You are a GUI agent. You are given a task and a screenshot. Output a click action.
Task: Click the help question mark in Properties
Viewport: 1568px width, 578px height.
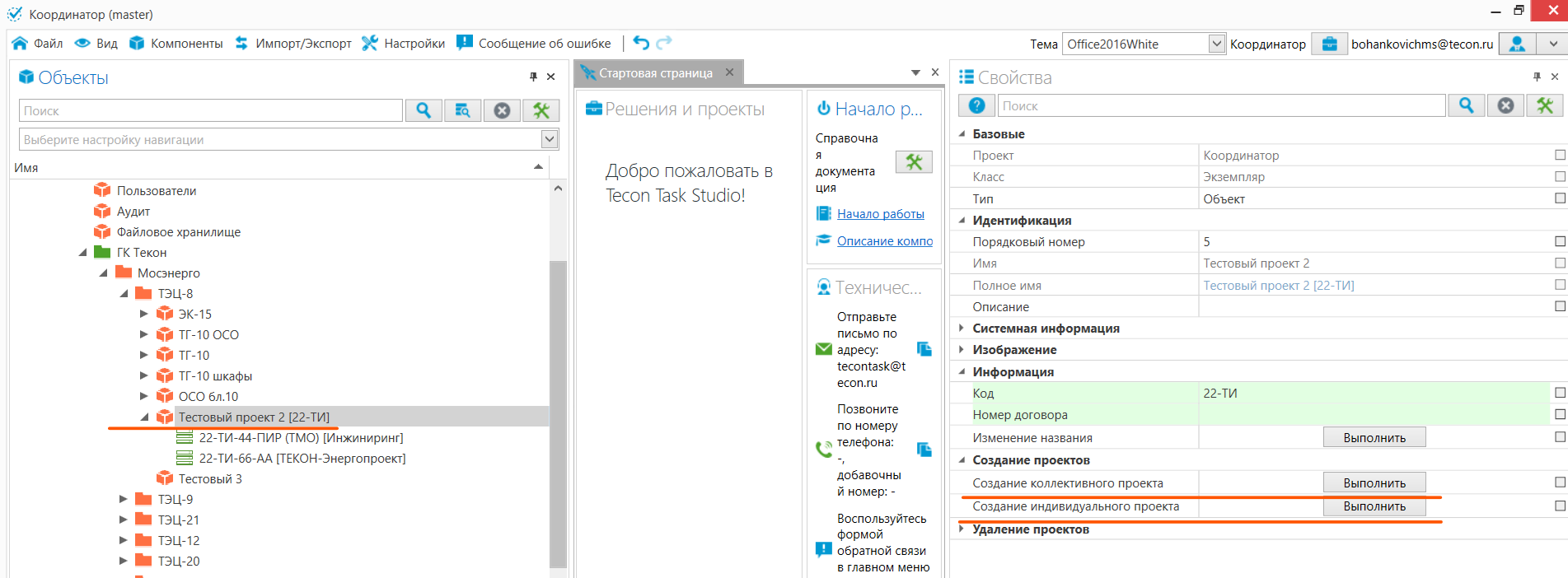point(976,105)
